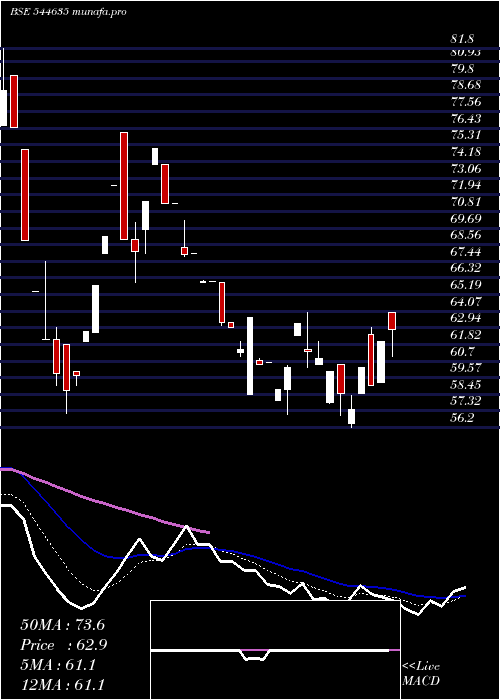
Task: Click the 62.94 price level label
Action: (466, 318)
